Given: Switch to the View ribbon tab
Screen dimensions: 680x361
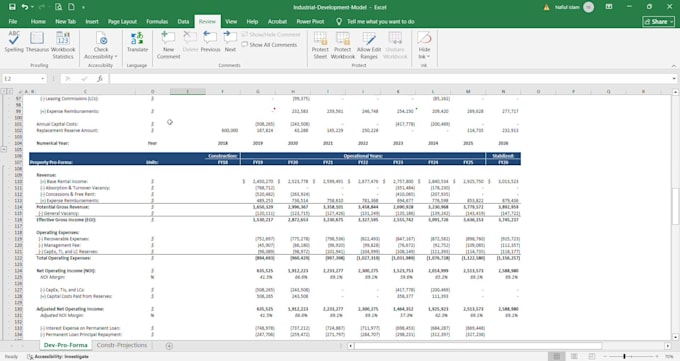Looking at the screenshot, I should [231, 21].
